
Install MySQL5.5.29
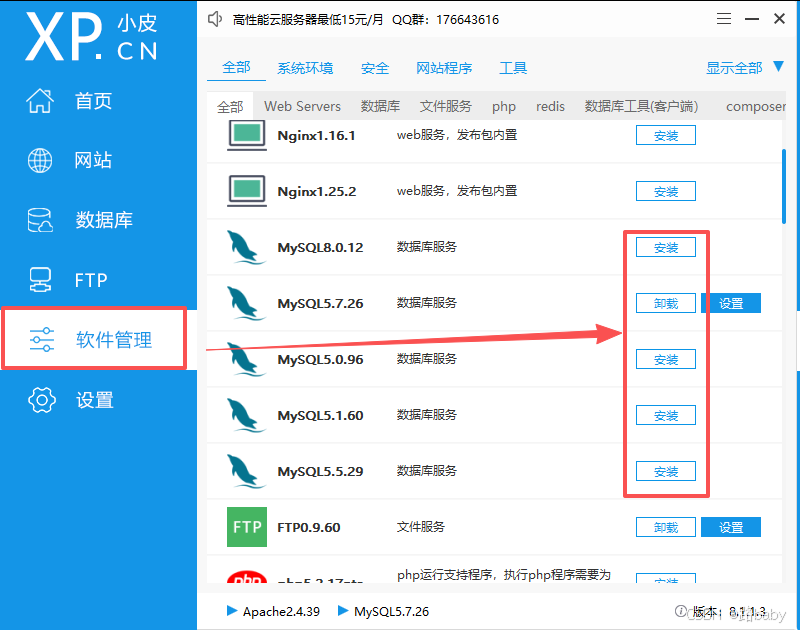pyautogui.click(x=665, y=471)
